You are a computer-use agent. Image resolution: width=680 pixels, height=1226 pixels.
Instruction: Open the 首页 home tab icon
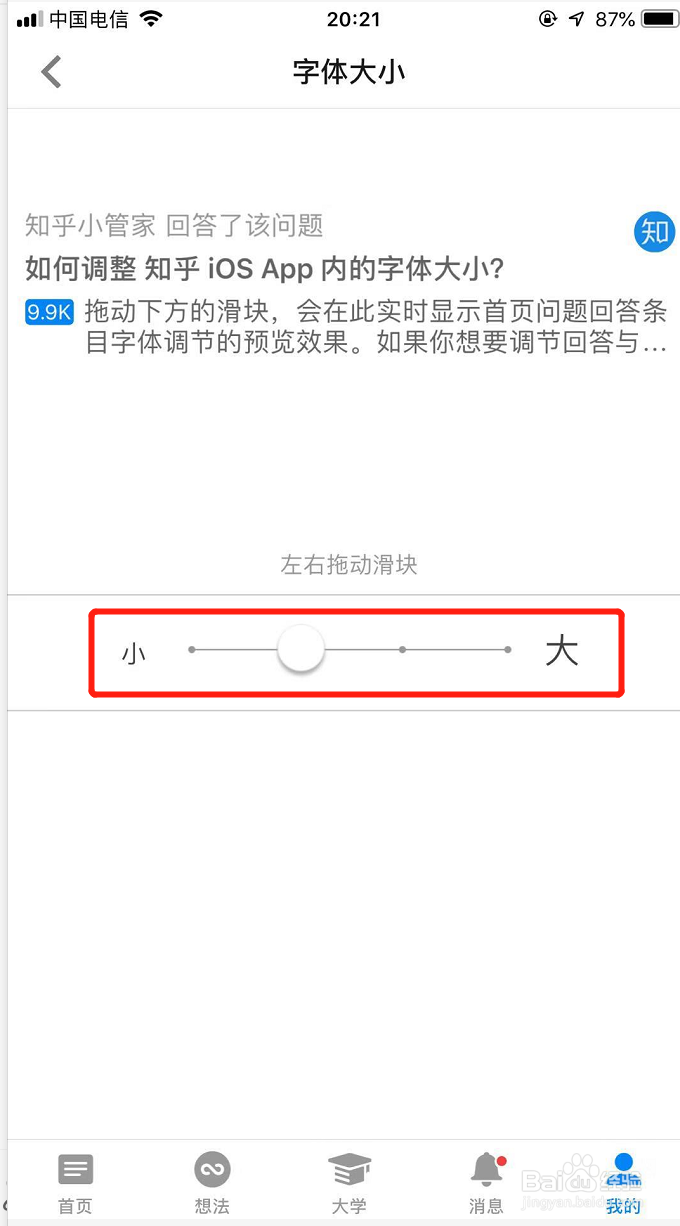(75, 1169)
